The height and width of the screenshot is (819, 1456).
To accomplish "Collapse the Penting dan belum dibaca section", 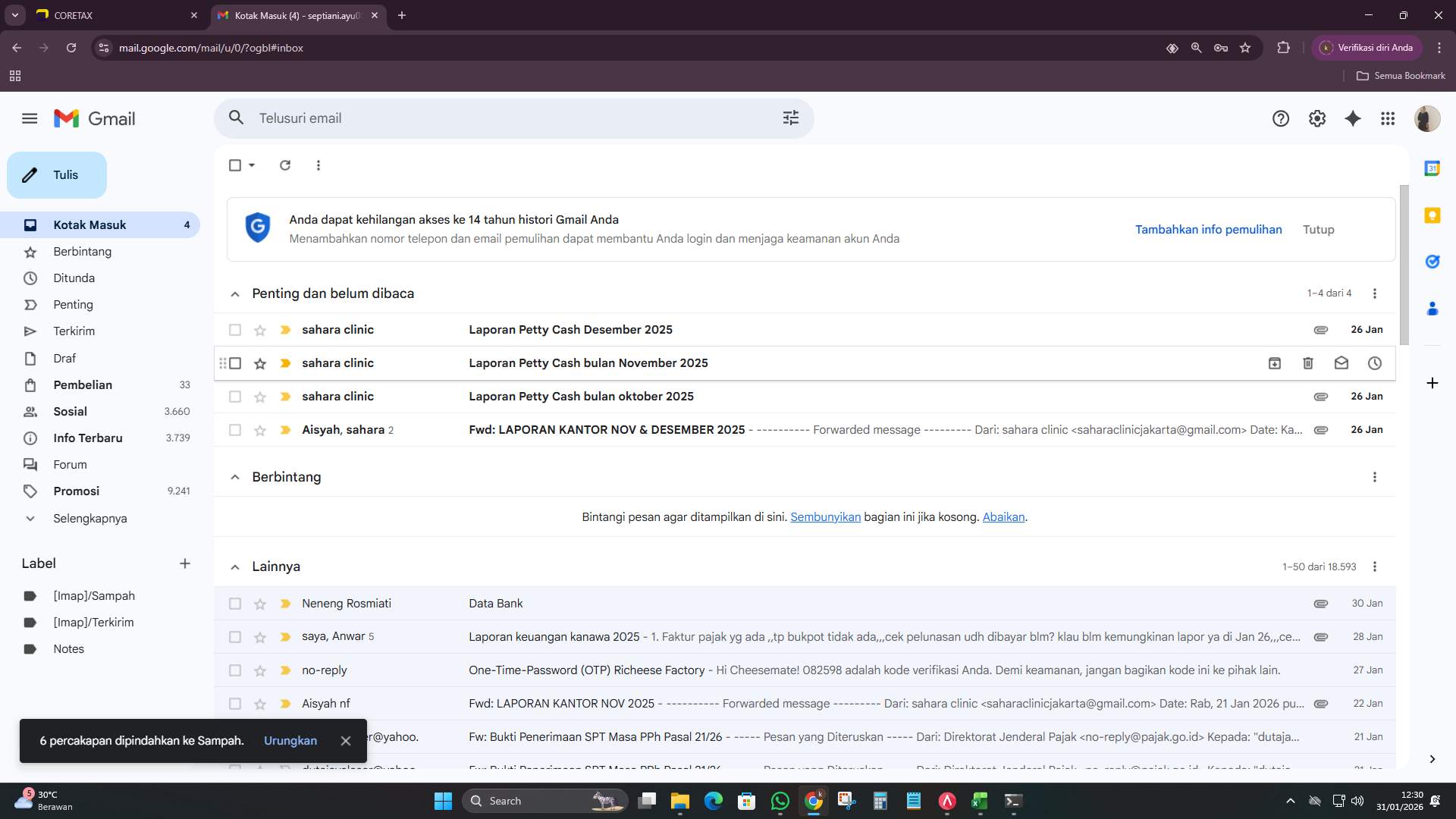I will (235, 293).
